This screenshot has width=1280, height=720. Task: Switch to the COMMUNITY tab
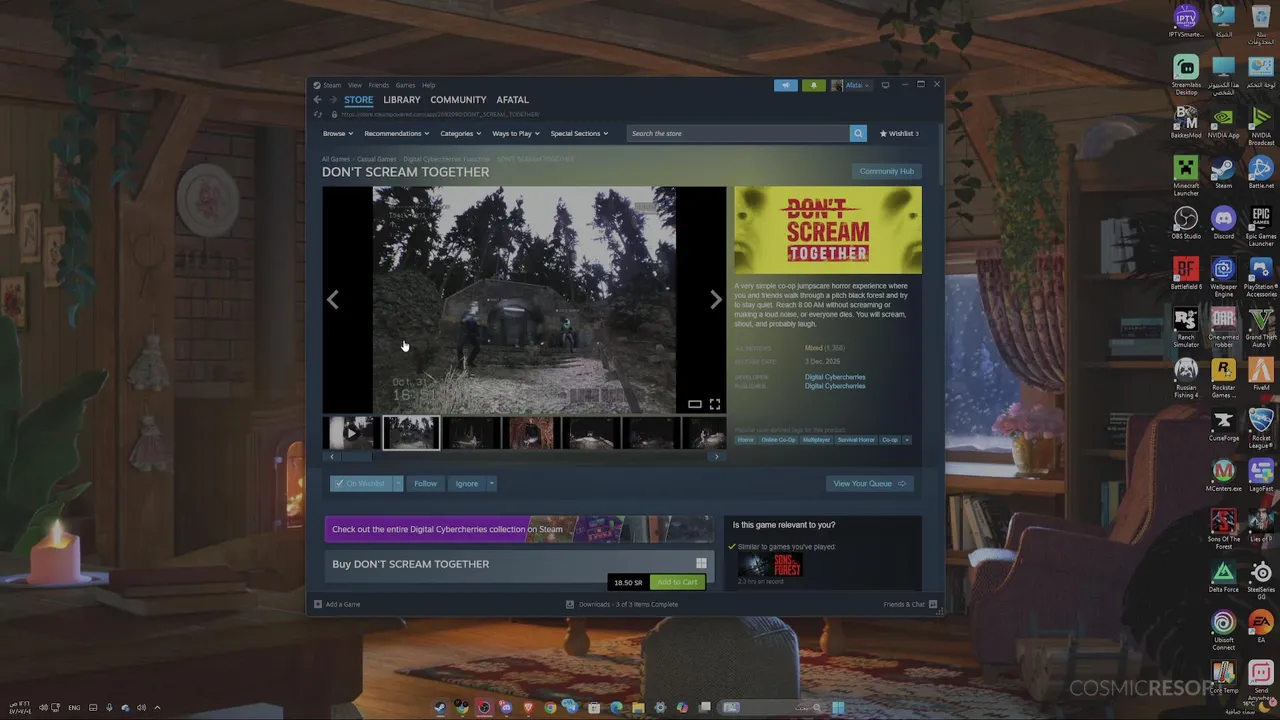pos(458,99)
